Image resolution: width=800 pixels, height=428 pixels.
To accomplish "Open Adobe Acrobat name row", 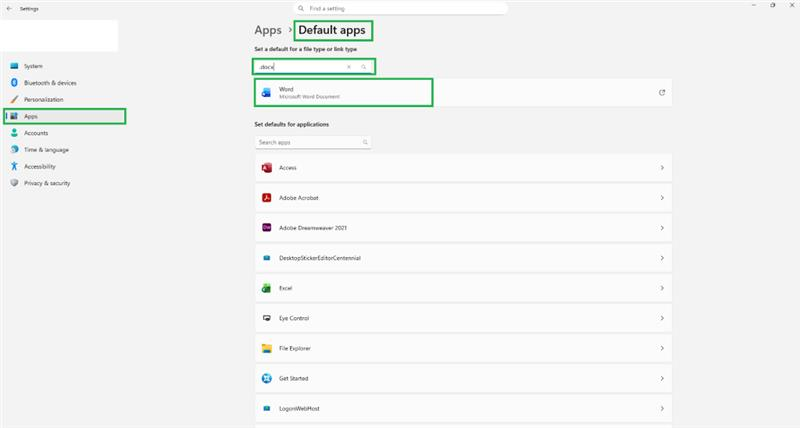I will (x=463, y=198).
